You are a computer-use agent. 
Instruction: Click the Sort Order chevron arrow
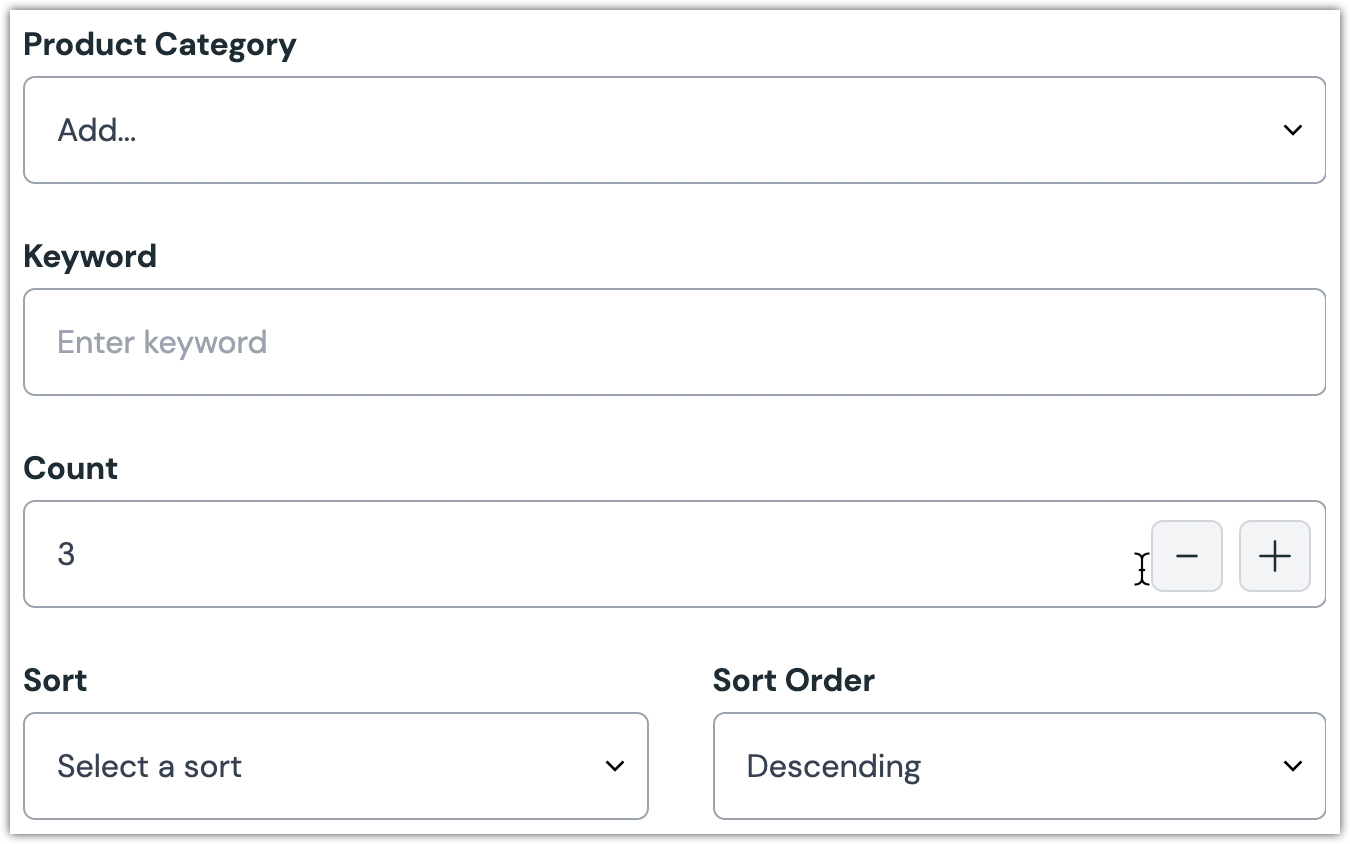pyautogui.click(x=1292, y=766)
